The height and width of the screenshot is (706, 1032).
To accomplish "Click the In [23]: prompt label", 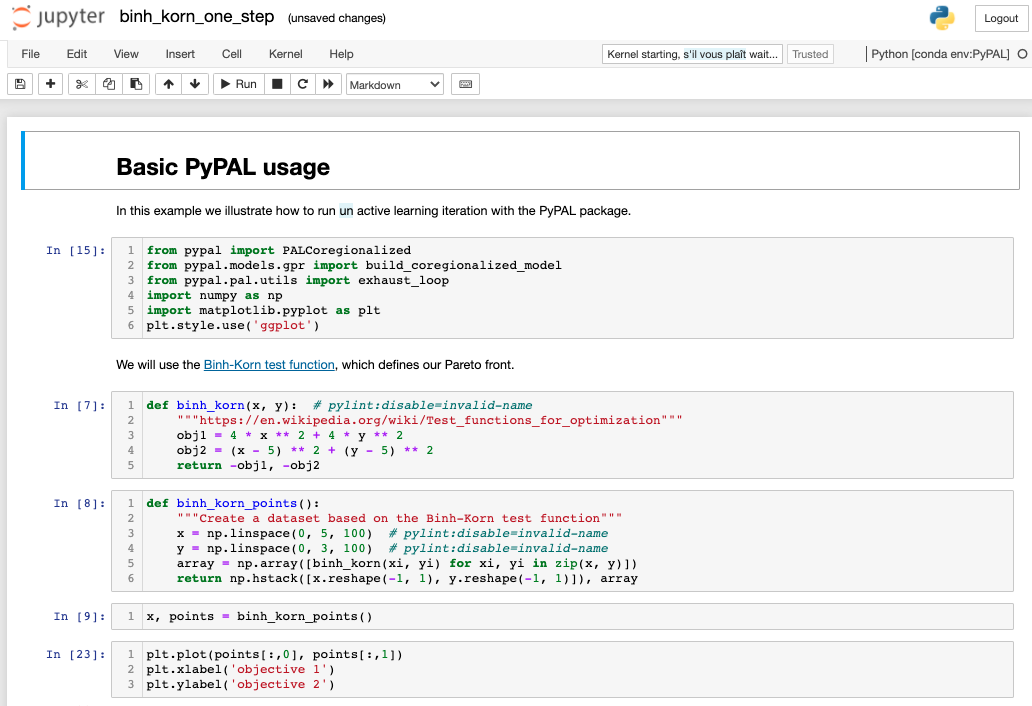I will [76, 654].
